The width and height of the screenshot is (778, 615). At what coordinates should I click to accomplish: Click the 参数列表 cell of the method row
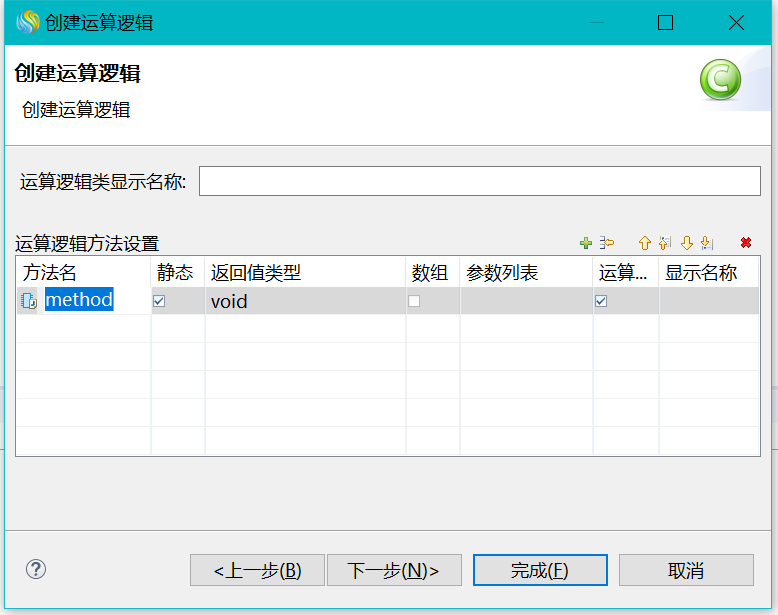coord(525,301)
